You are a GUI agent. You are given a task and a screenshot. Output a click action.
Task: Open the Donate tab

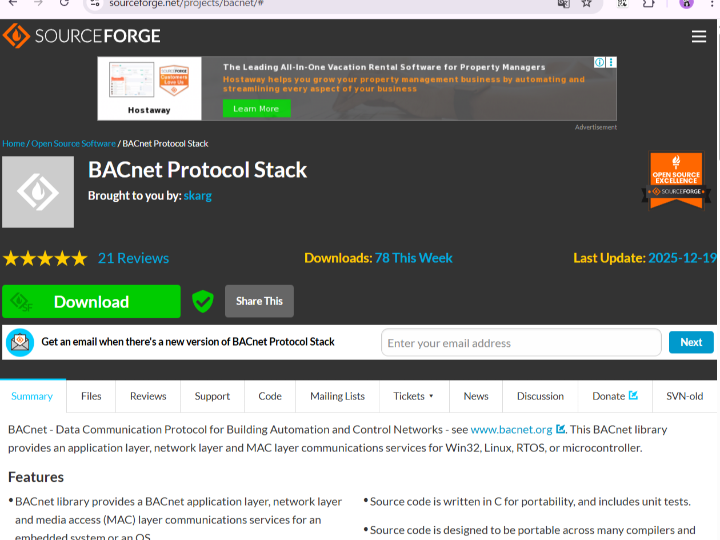614,396
